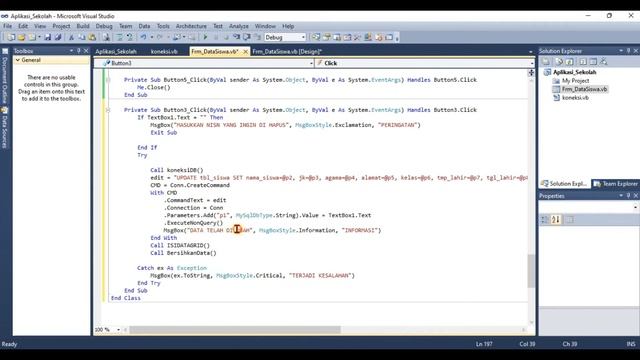Screen dimensions: 640x360
Task: Switch to the Team Explorer tab
Action: coord(616,184)
